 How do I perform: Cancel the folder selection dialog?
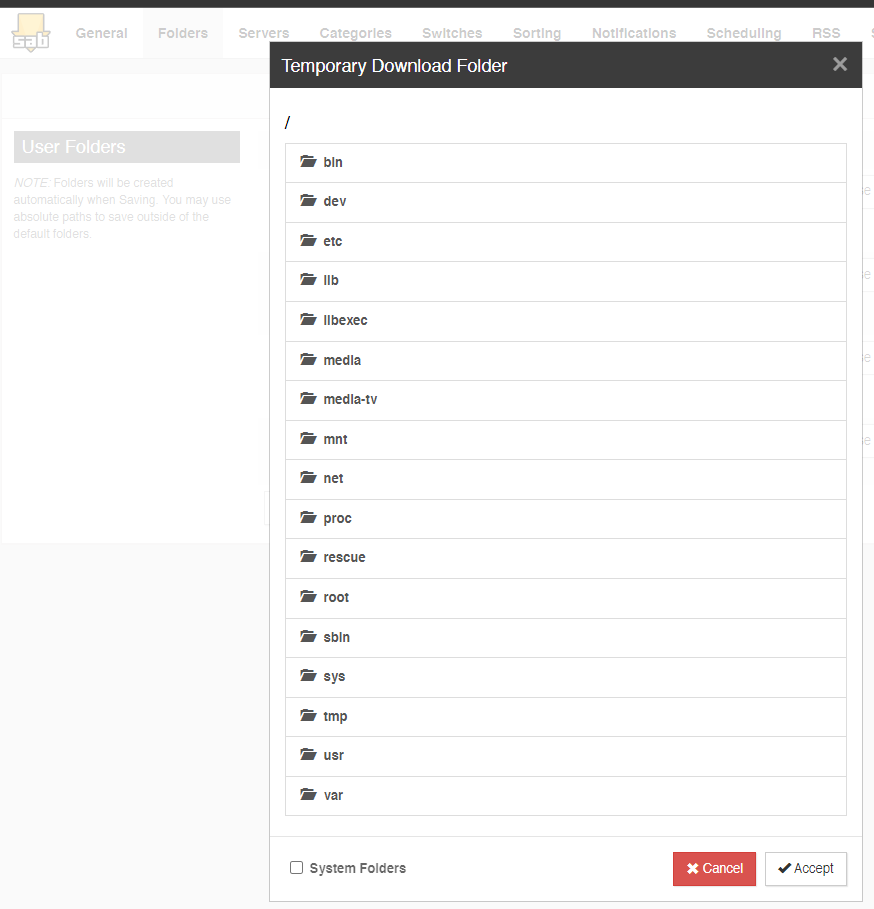[714, 868]
